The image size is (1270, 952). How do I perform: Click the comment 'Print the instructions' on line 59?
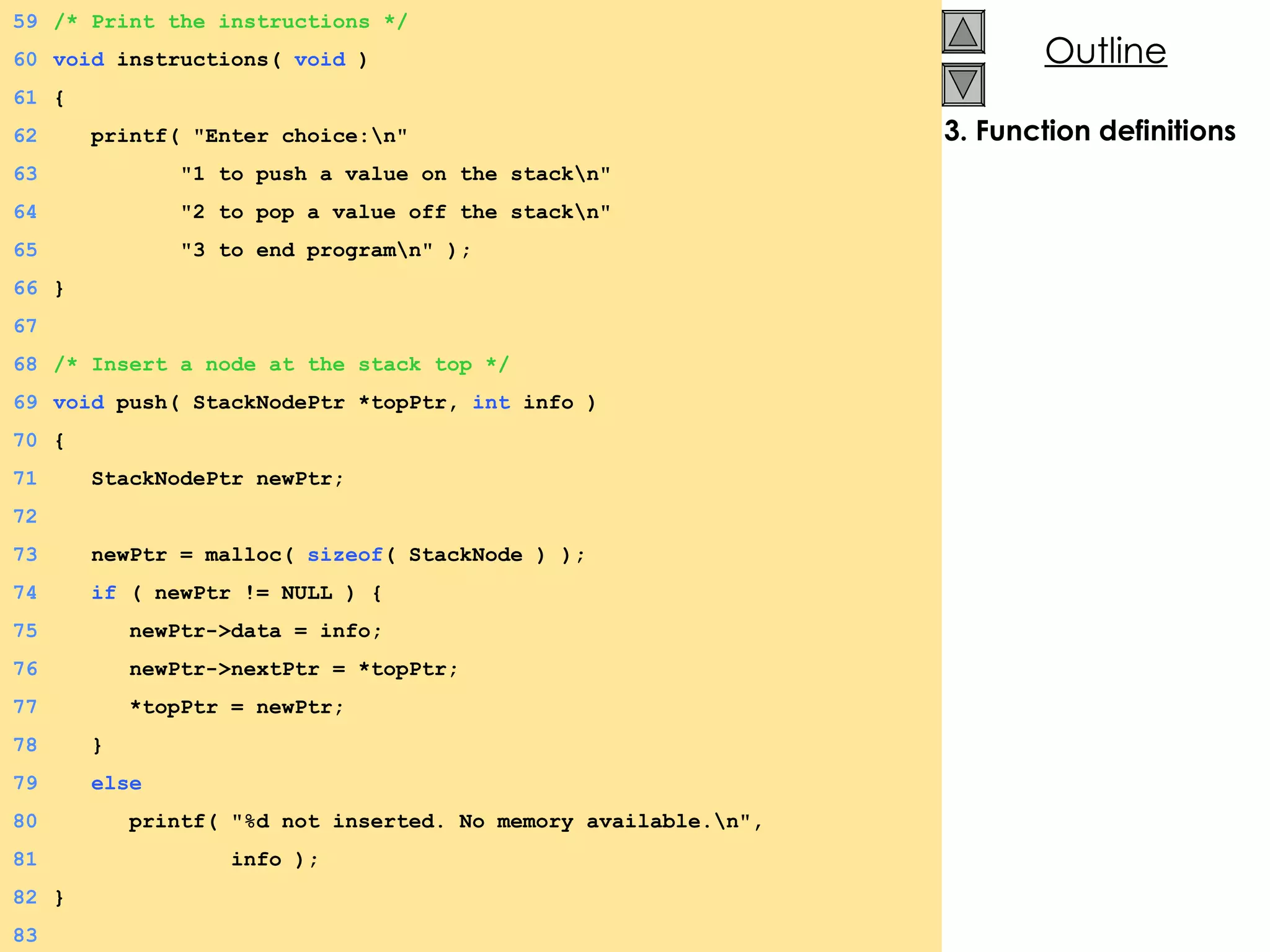pos(231,22)
